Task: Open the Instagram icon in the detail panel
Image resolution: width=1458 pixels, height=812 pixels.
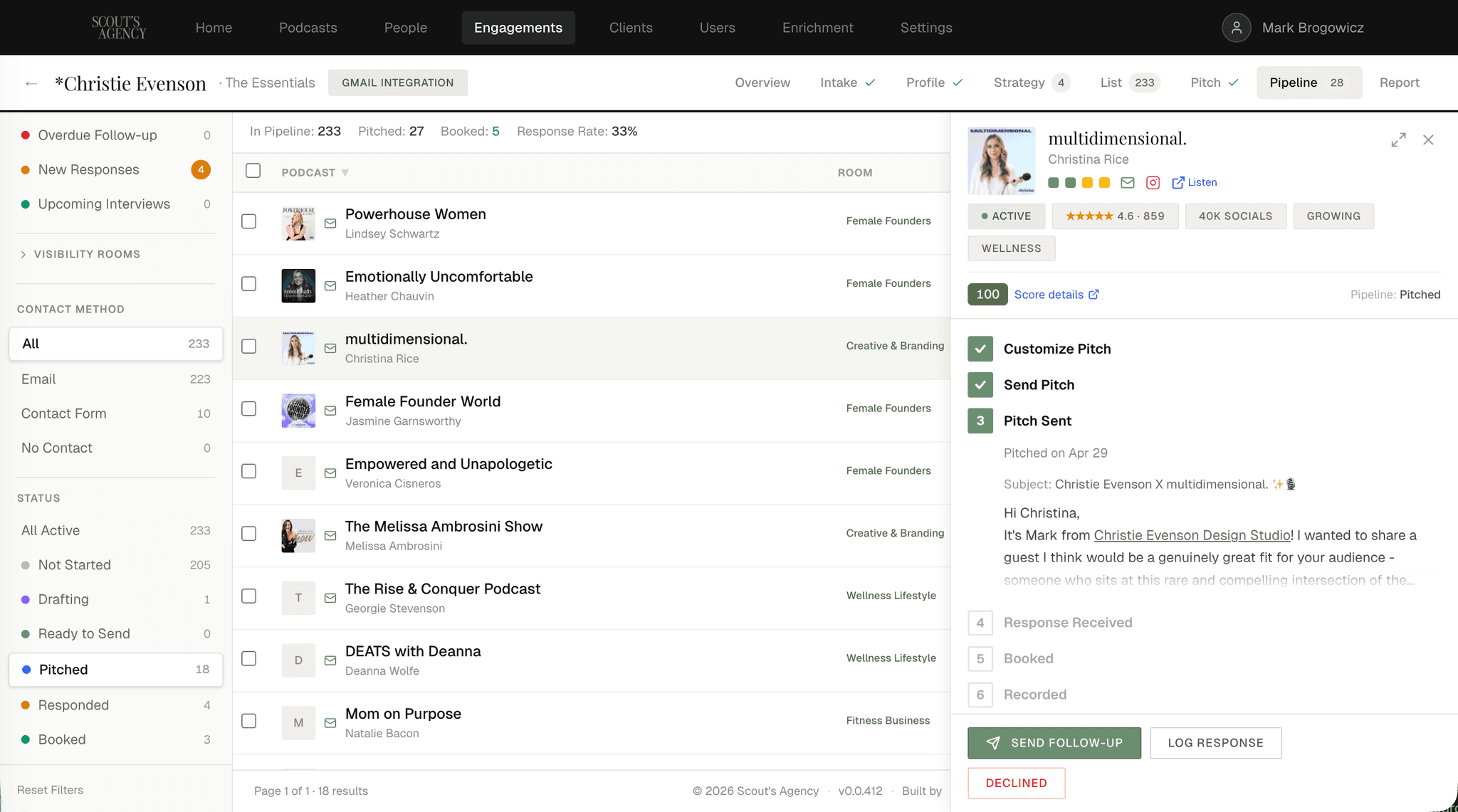Action: pos(1153,183)
